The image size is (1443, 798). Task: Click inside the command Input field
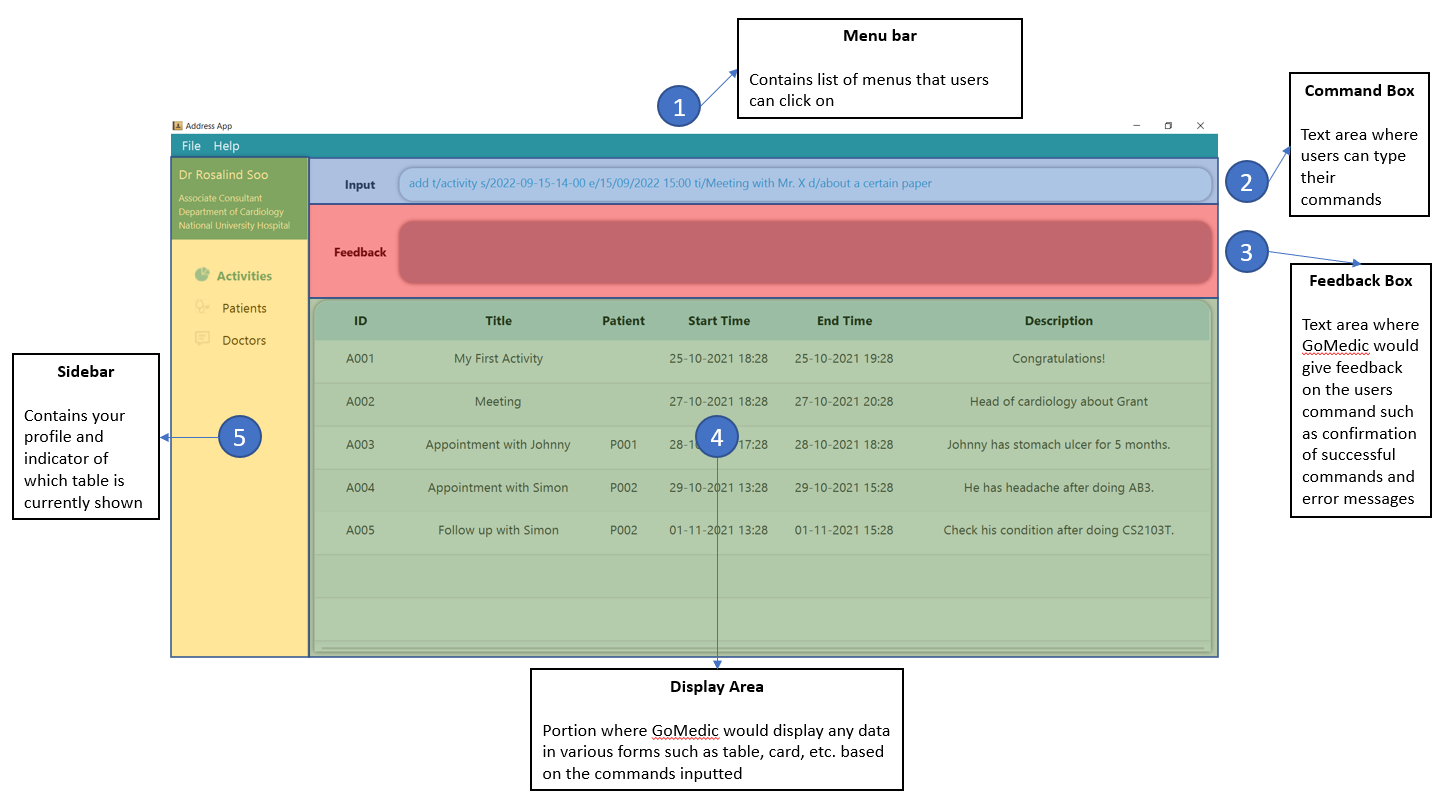coord(804,184)
